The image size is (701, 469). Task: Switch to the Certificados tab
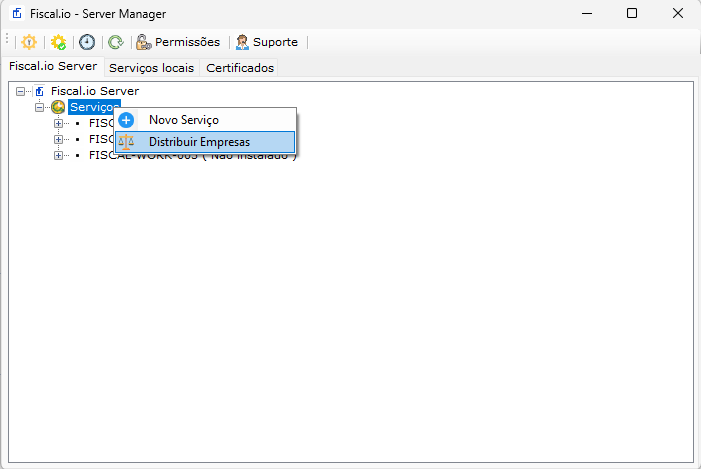(240, 68)
